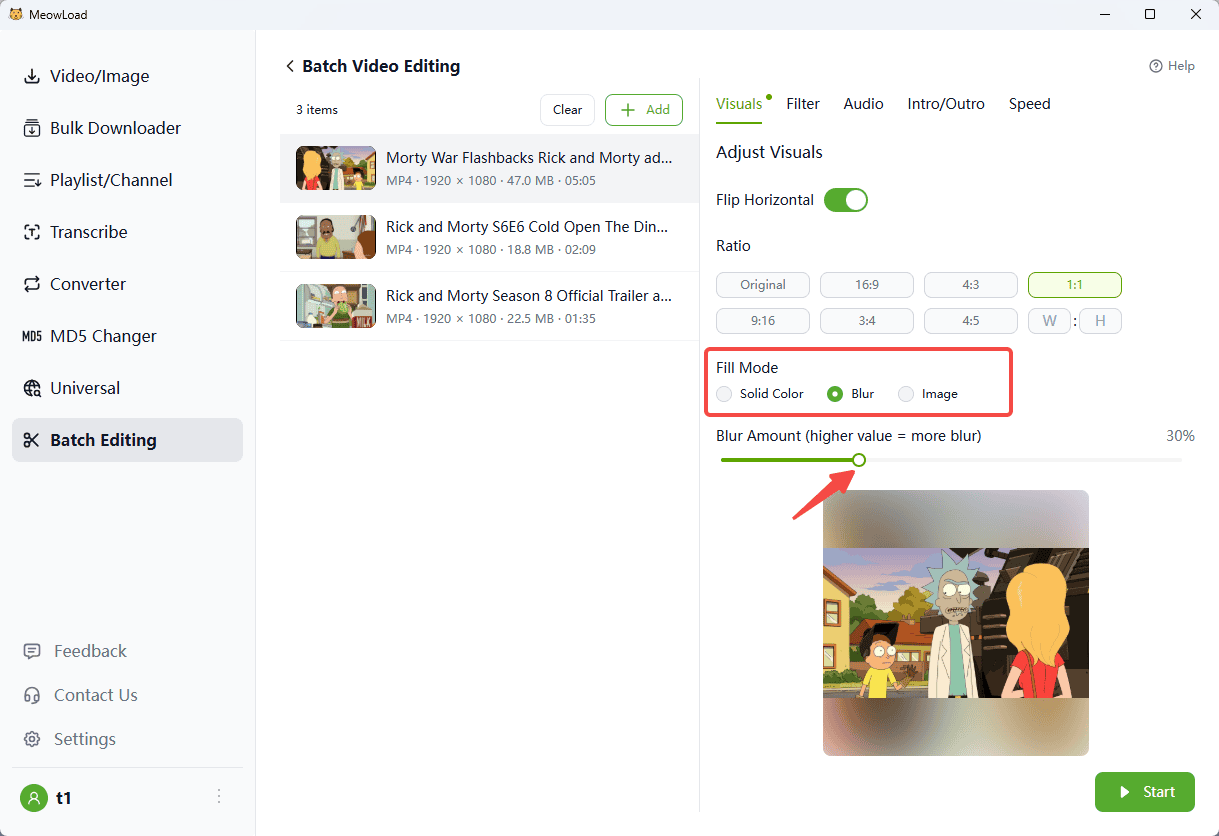Open the MD5 Changer icon

[32, 337]
